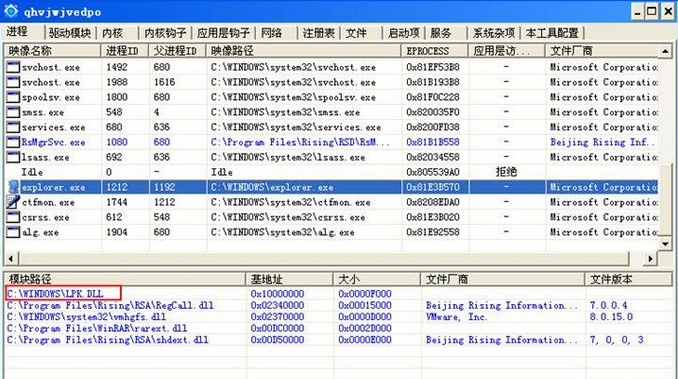Screen dimensions: 678x379
Task: Click the RsMgrSvc.exe process icon
Action: [13, 142]
